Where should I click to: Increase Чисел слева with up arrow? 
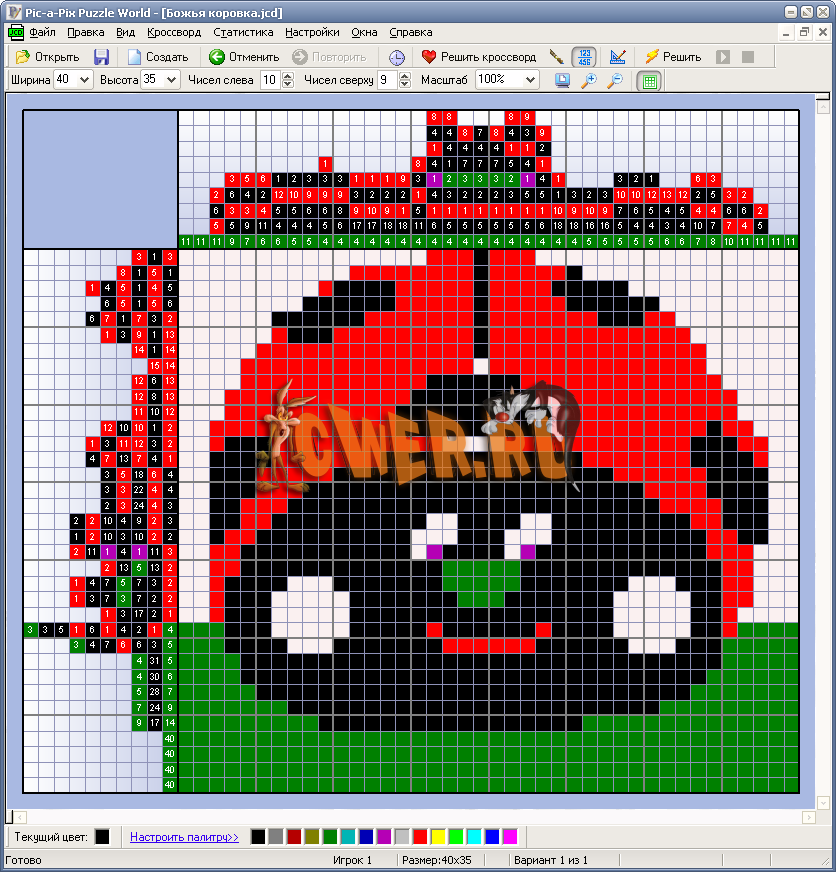288,76
